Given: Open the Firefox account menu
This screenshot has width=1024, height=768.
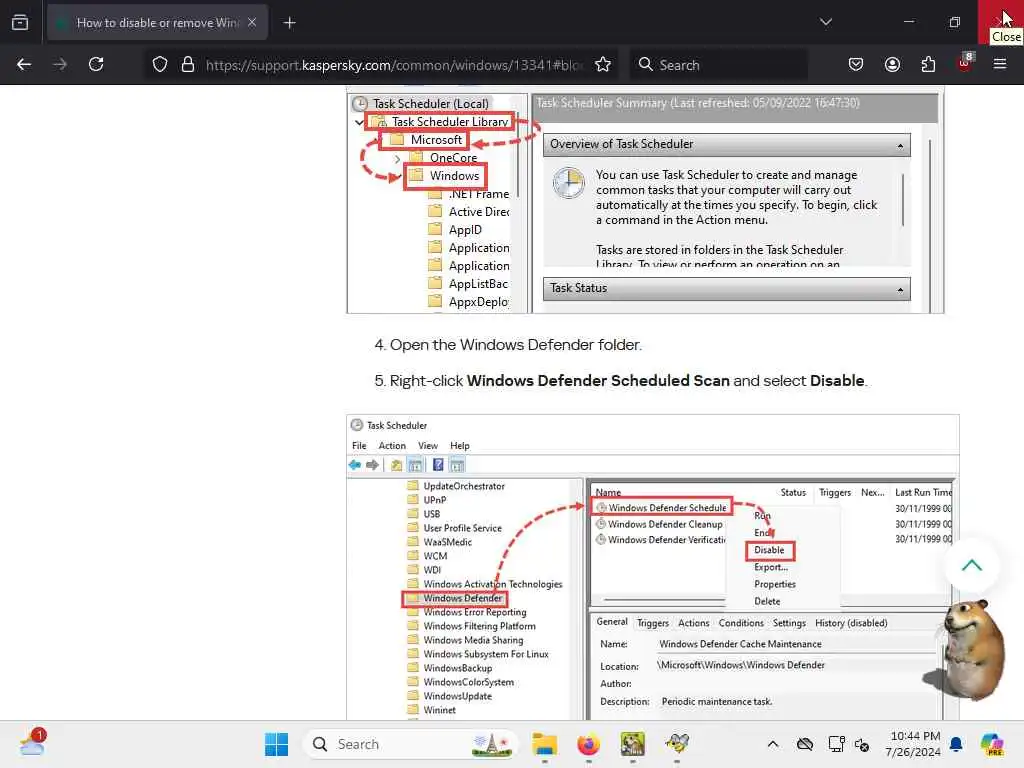Looking at the screenshot, I should click(892, 64).
